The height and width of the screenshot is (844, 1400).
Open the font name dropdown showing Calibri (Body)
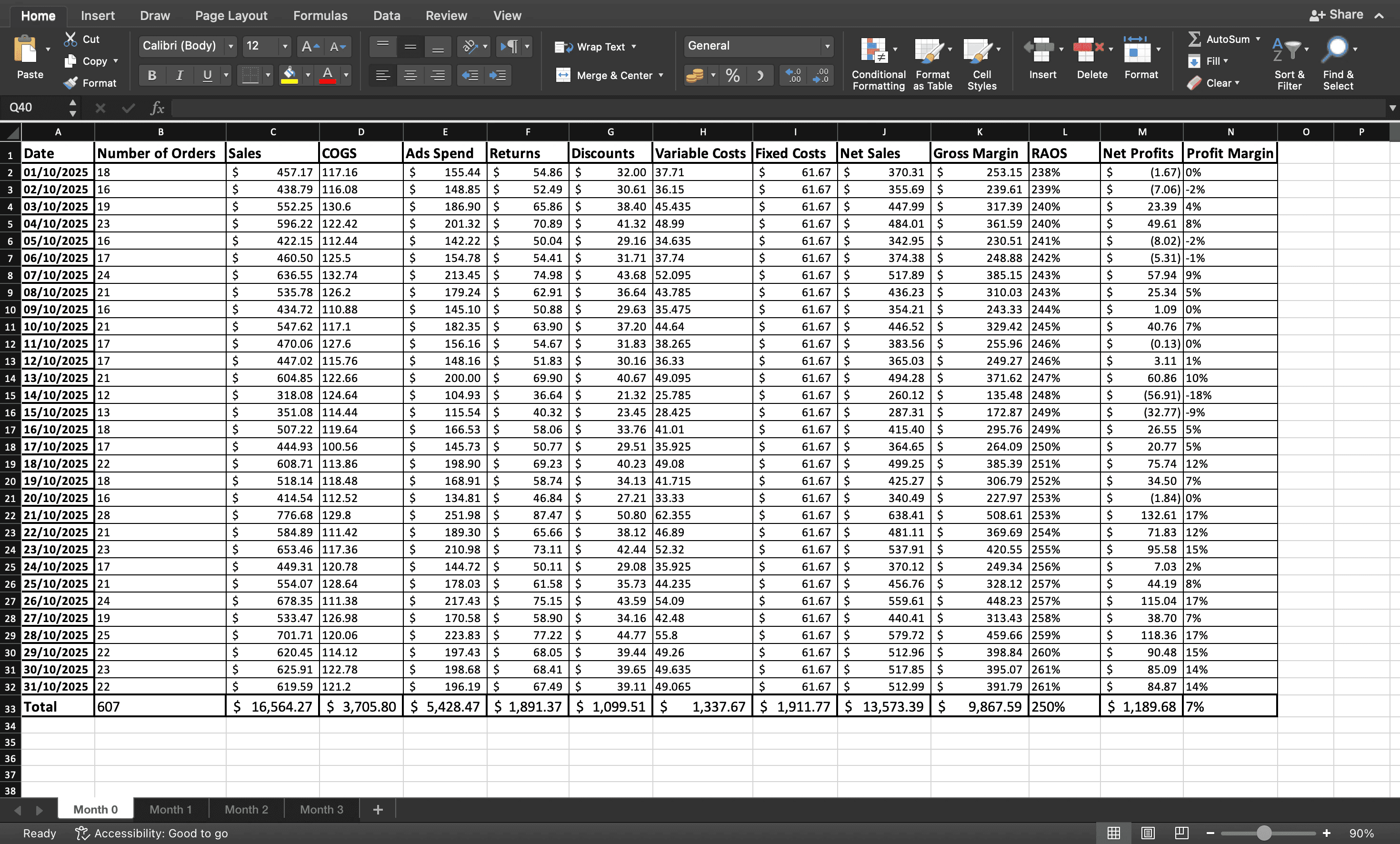[x=230, y=46]
